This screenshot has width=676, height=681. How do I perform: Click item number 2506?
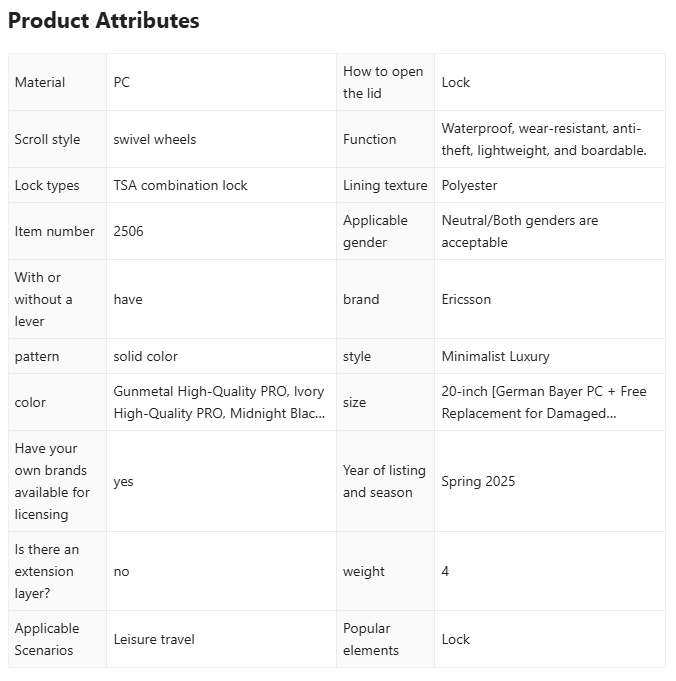pos(128,231)
